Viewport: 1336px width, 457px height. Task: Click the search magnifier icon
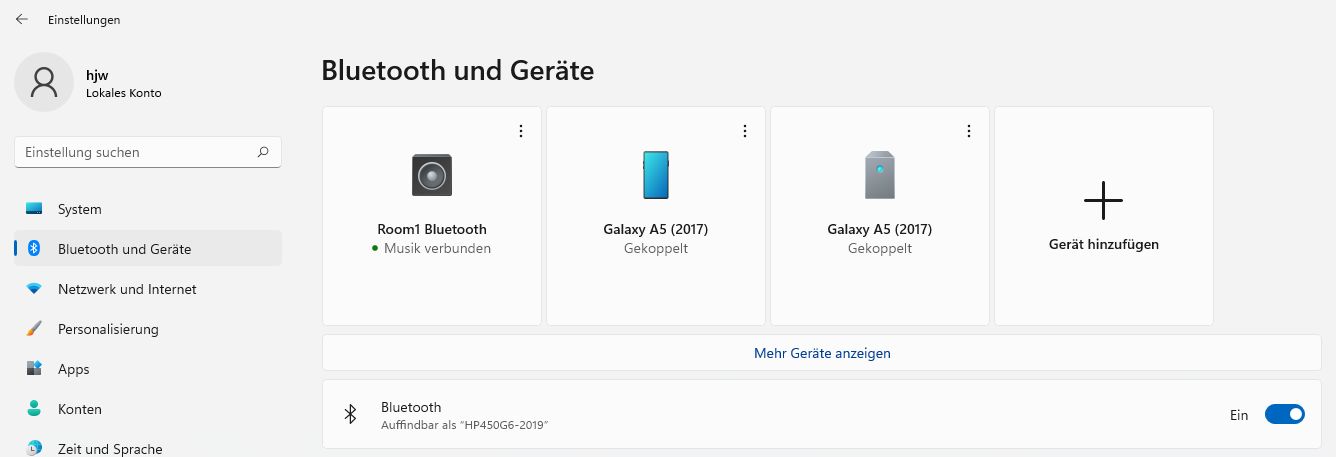(263, 152)
